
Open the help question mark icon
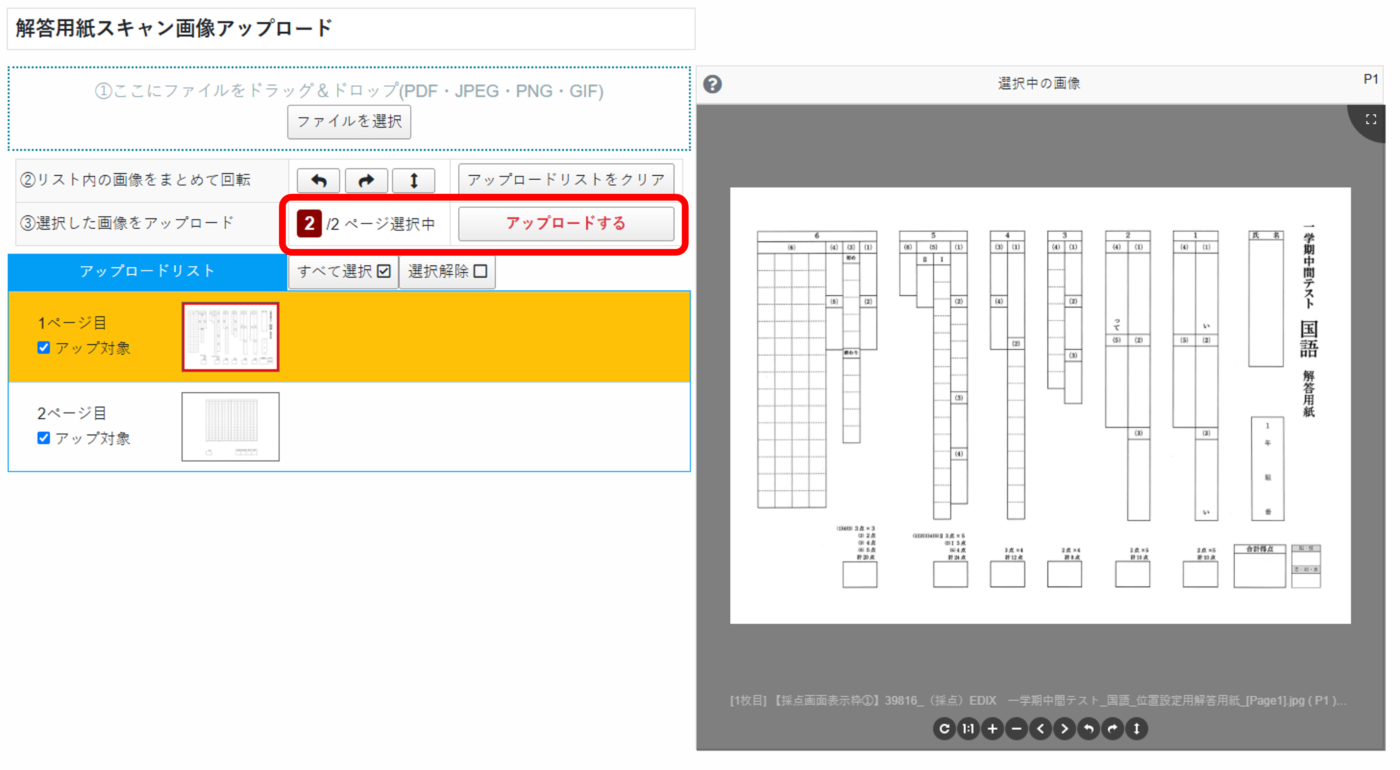point(713,84)
